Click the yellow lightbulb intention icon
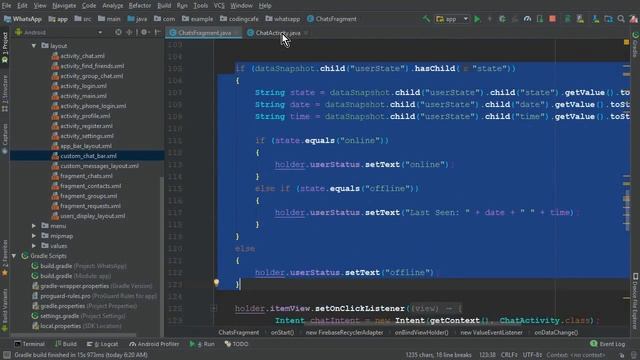 (216, 282)
